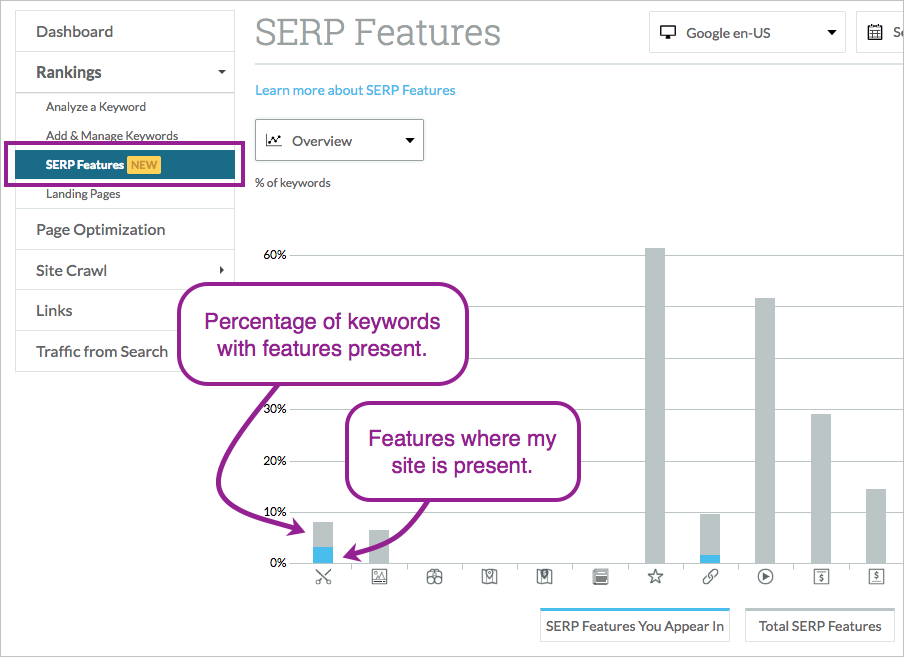Toggle the SERP Features You Appear In legend
The width and height of the screenshot is (904, 657).
(x=635, y=626)
